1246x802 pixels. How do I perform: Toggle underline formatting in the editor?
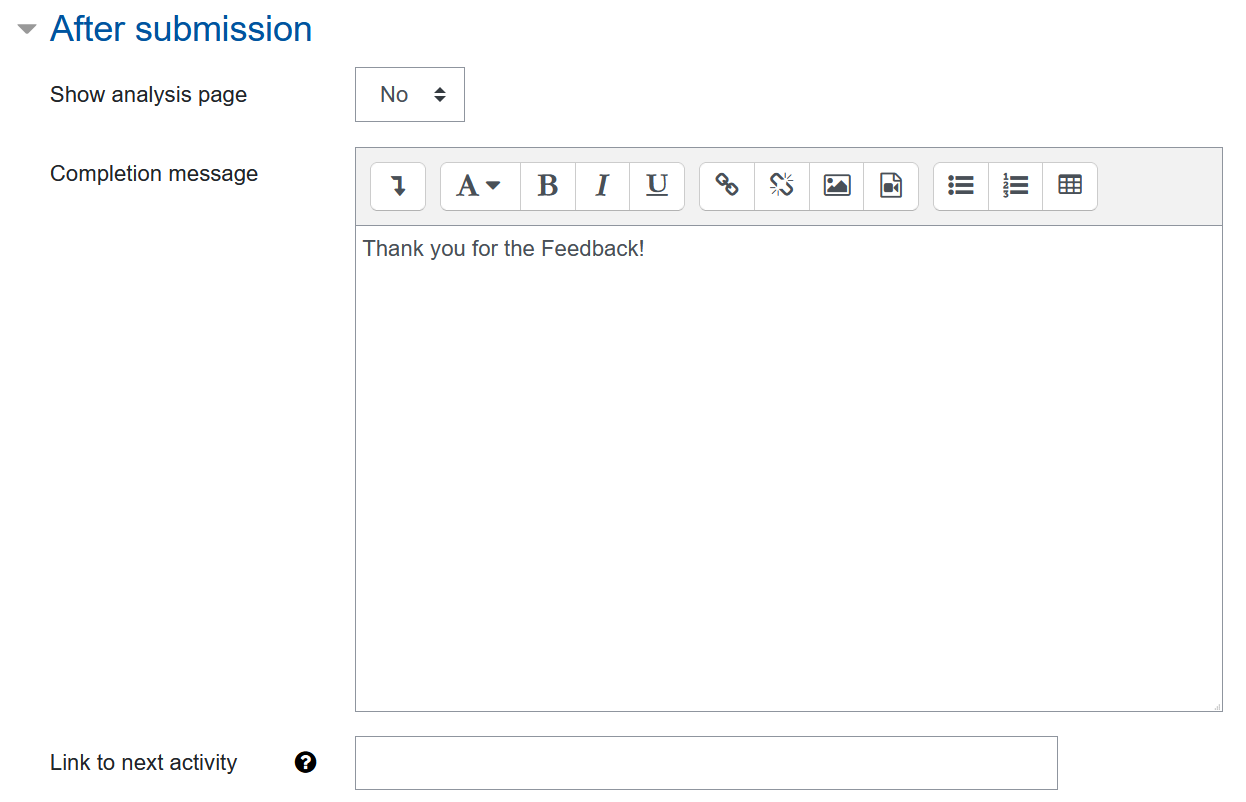[x=656, y=186]
